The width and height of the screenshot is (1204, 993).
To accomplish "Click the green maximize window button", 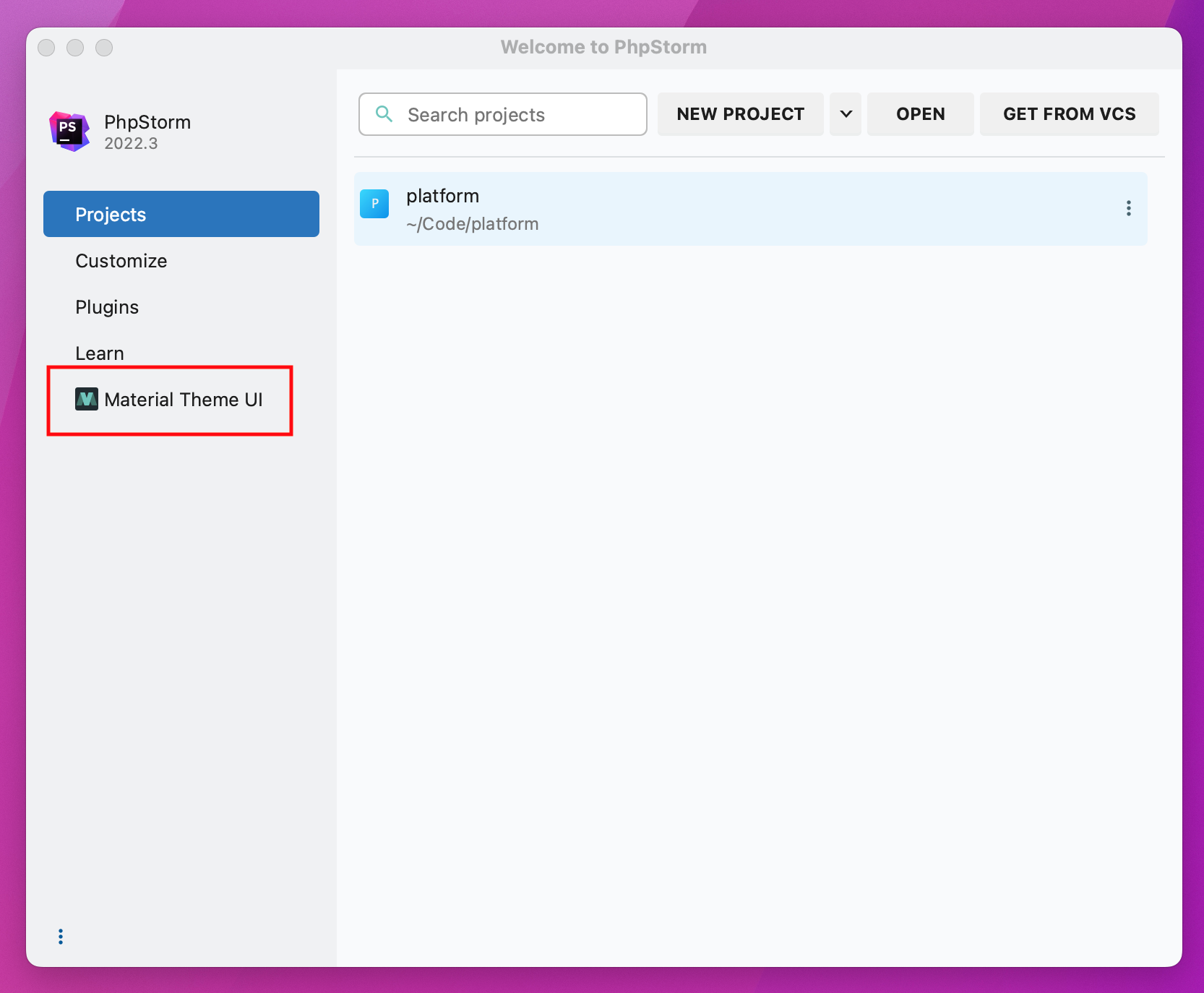I will [x=104, y=48].
